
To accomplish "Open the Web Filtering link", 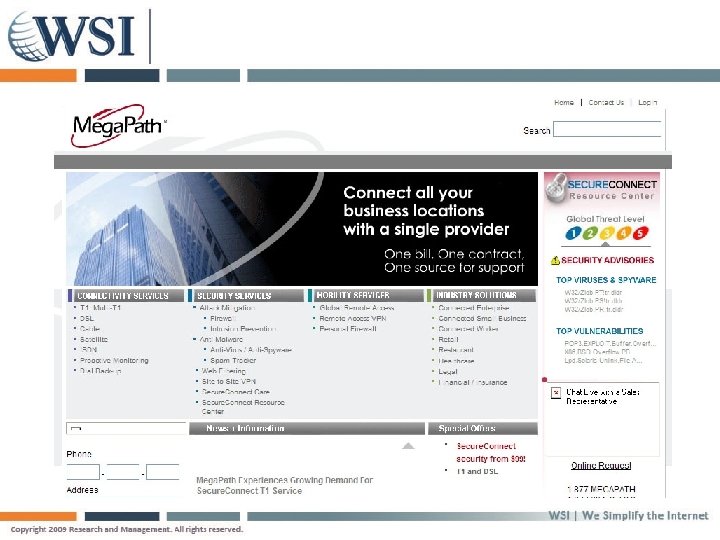I will tap(224, 371).
